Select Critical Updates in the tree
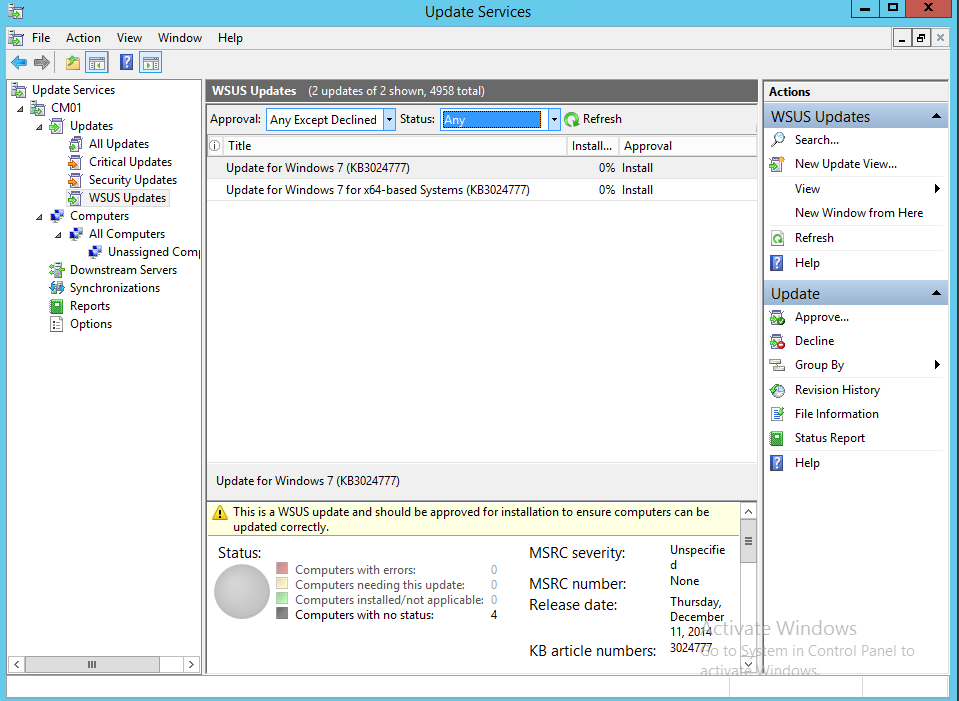Image resolution: width=959 pixels, height=701 pixels. pos(130,162)
